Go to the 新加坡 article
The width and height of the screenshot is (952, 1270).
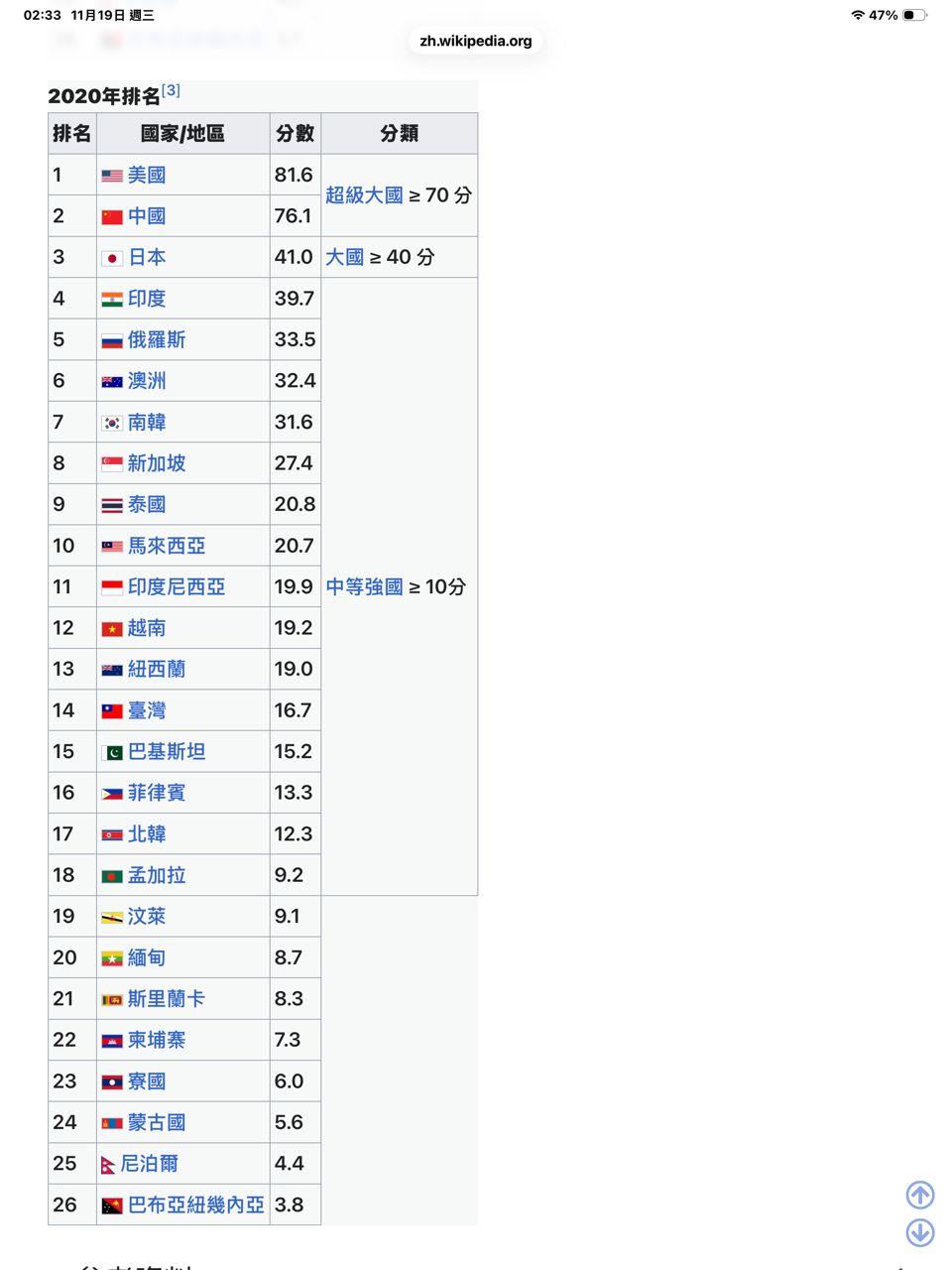tap(157, 463)
